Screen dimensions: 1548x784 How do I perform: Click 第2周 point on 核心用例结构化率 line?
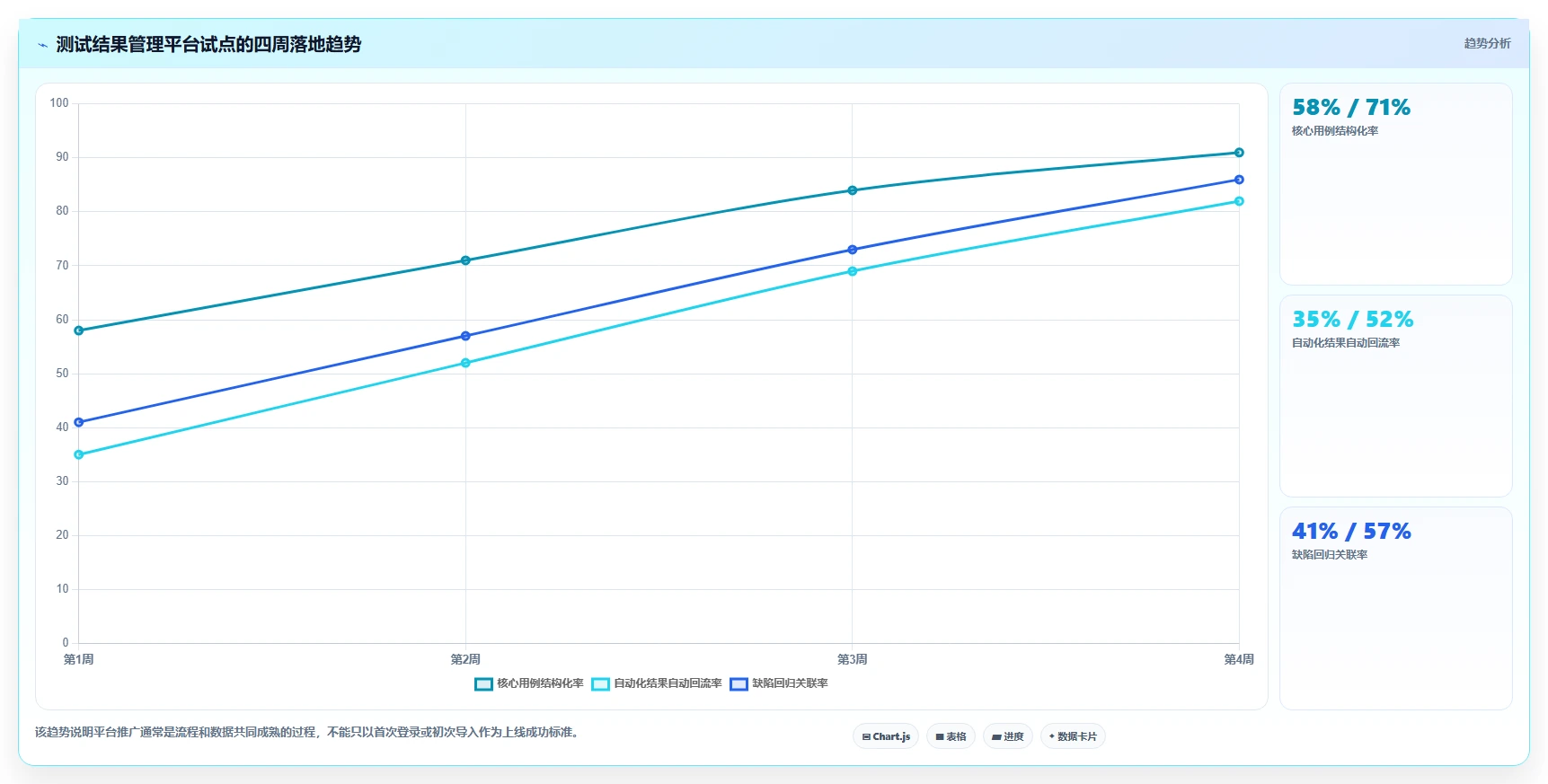(465, 260)
